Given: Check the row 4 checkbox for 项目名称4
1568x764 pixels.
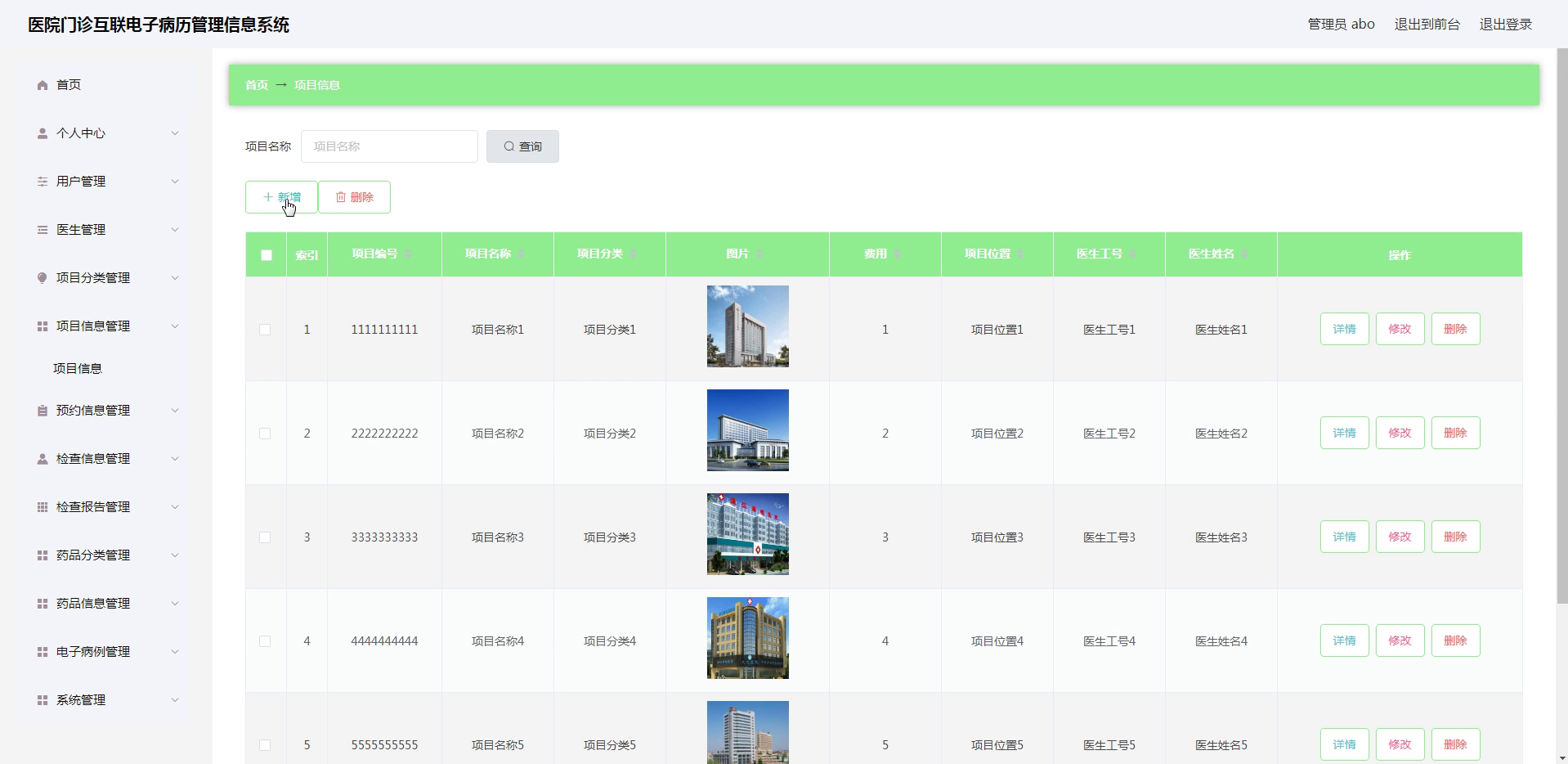Looking at the screenshot, I should tap(265, 641).
